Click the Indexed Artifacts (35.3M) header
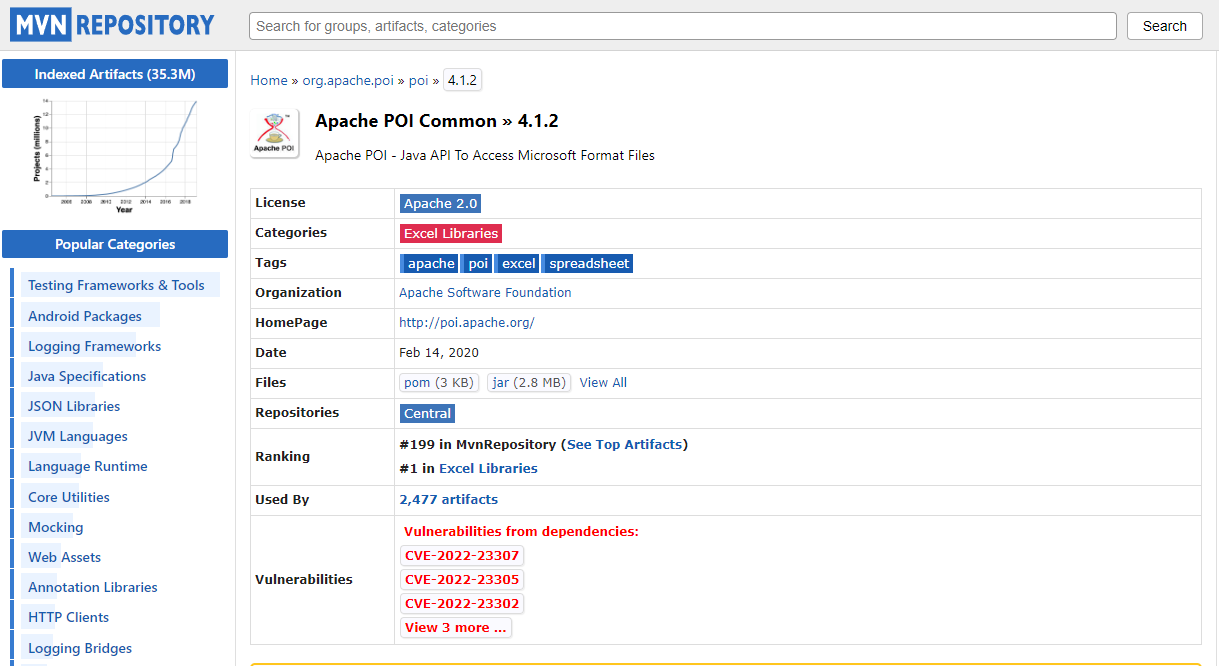 115,74
